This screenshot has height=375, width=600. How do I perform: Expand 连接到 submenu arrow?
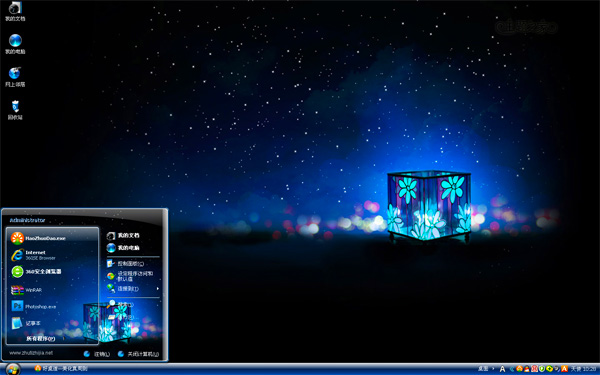158,289
